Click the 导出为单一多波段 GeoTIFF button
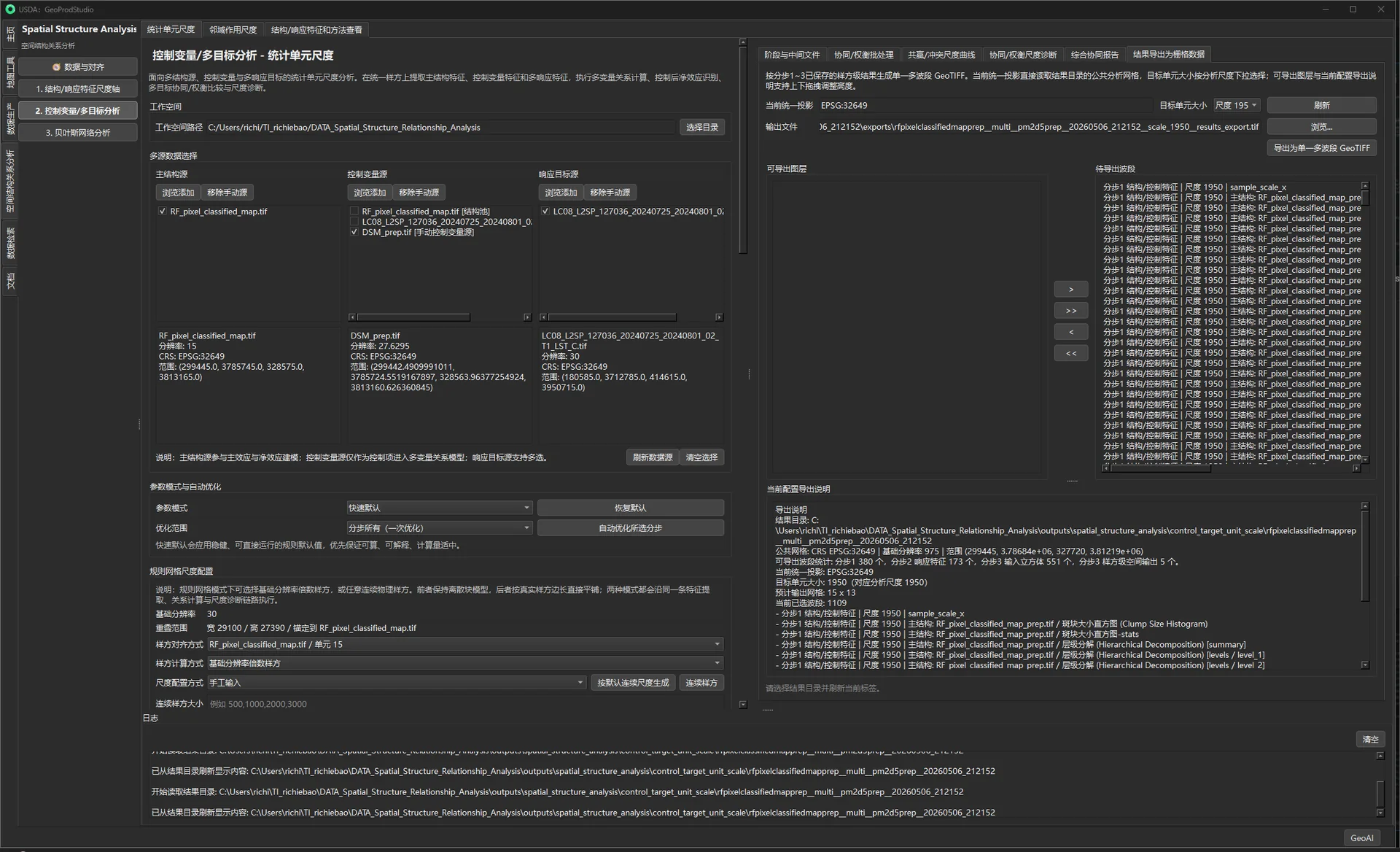The width and height of the screenshot is (1400, 852). tap(1321, 148)
